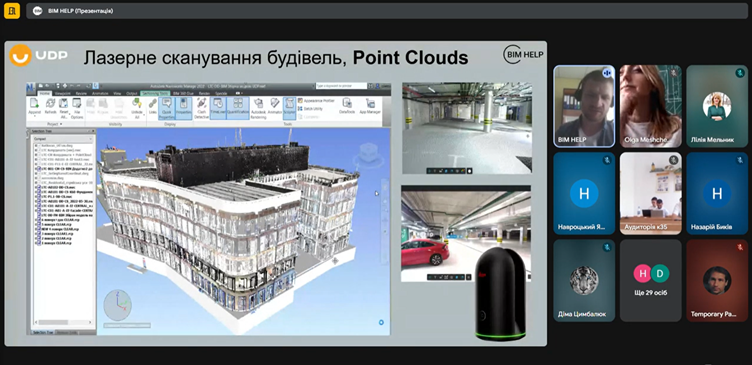Open the DataTools icon

(347, 103)
